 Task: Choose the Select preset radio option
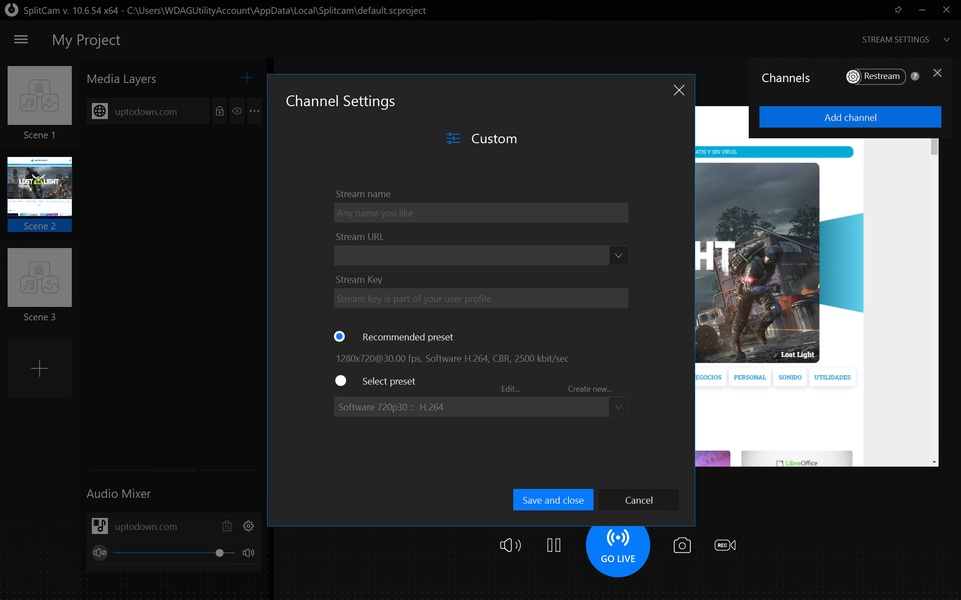tap(341, 381)
